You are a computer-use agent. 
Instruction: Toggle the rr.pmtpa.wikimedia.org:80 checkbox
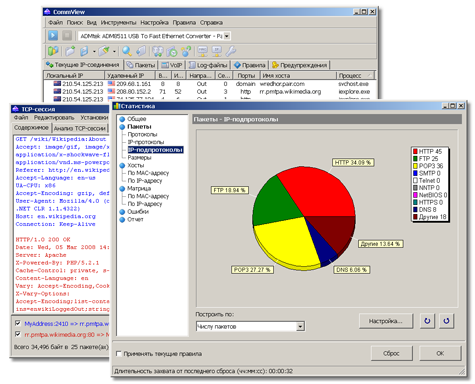tap(18, 334)
